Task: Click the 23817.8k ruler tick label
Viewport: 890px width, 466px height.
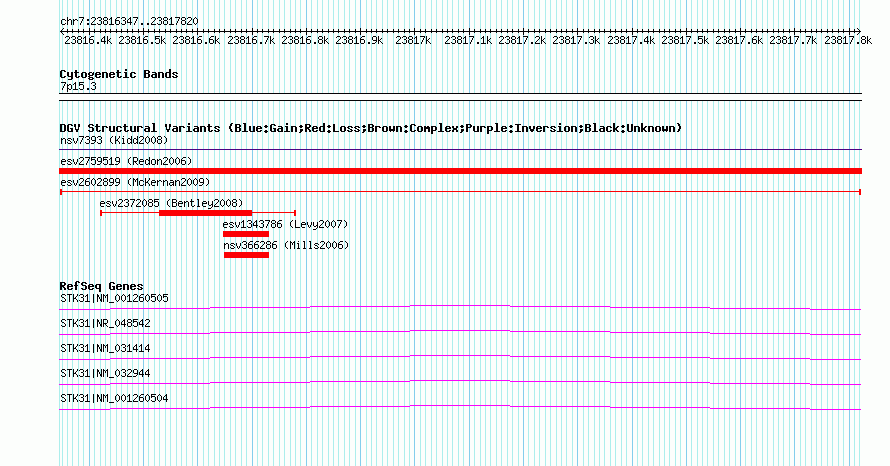Action: [x=848, y=40]
